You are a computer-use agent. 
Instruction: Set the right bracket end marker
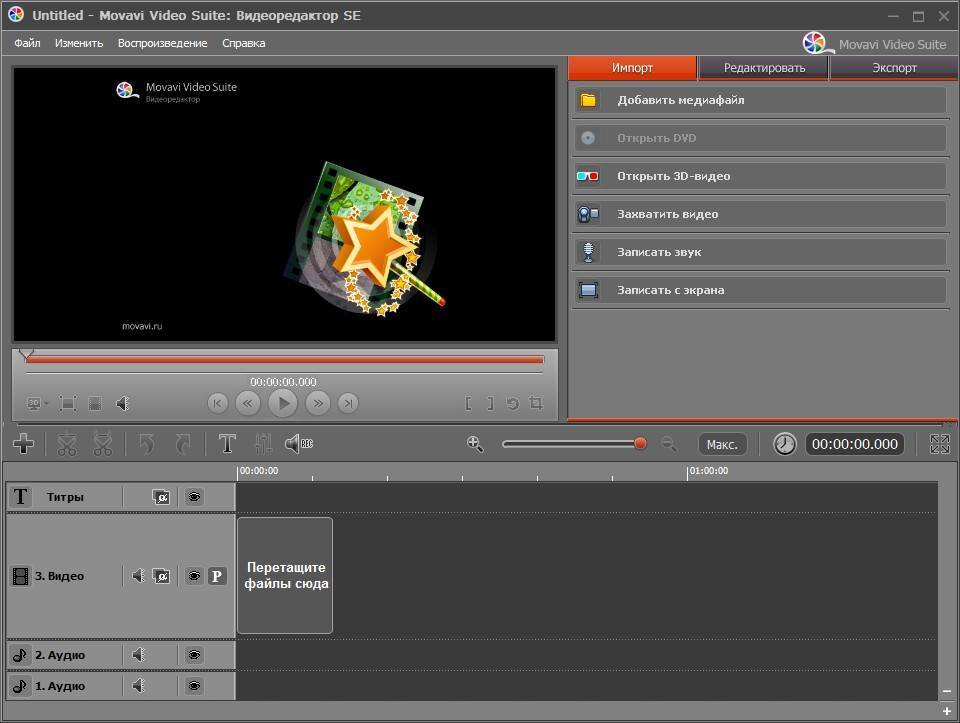490,403
